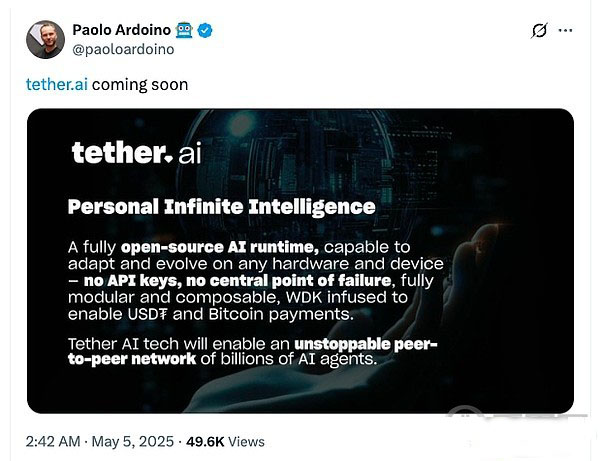600x461 pixels.
Task: Click the May 5, 2025 date
Action: (133, 441)
